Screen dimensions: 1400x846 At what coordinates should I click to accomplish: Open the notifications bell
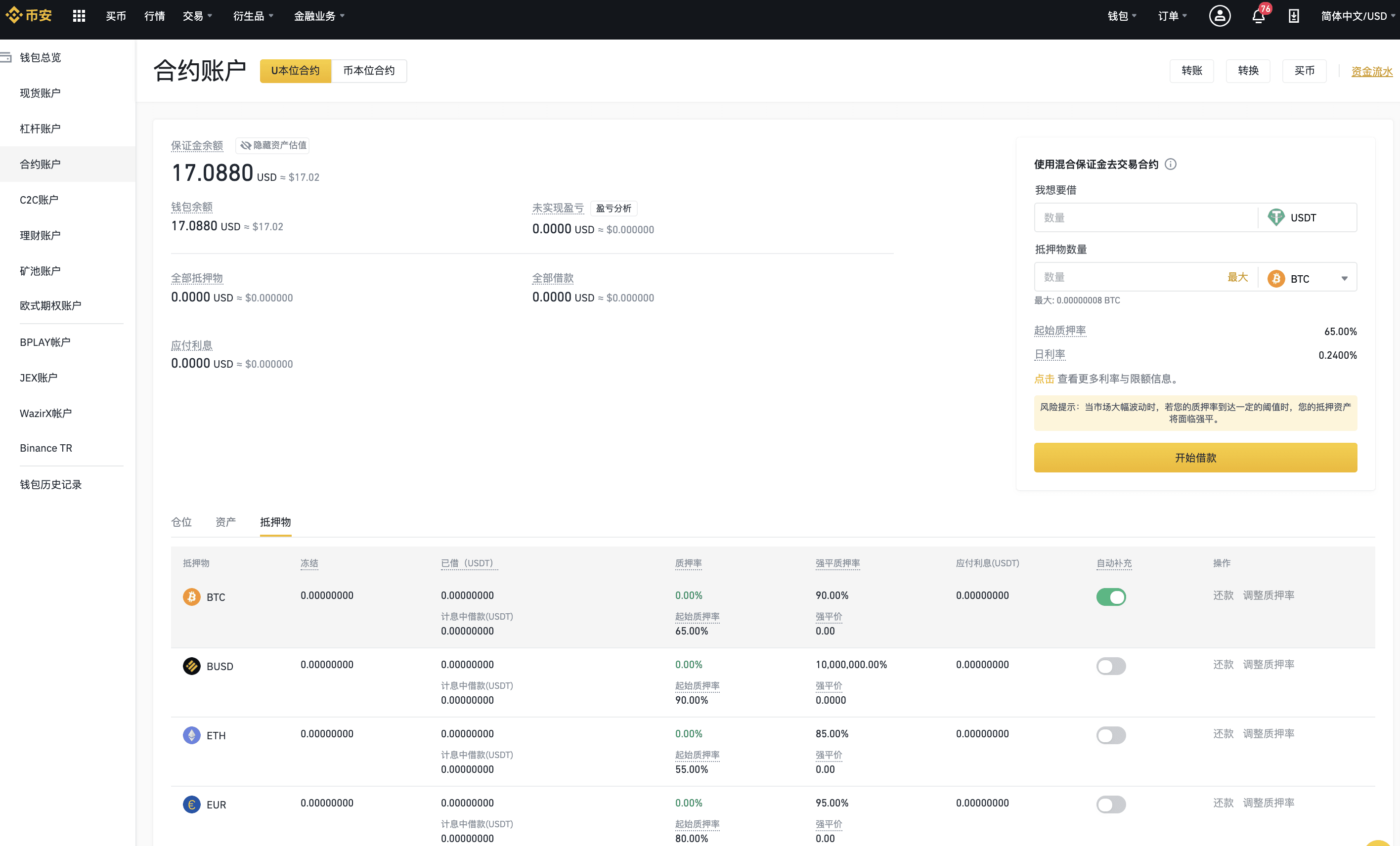1259,16
